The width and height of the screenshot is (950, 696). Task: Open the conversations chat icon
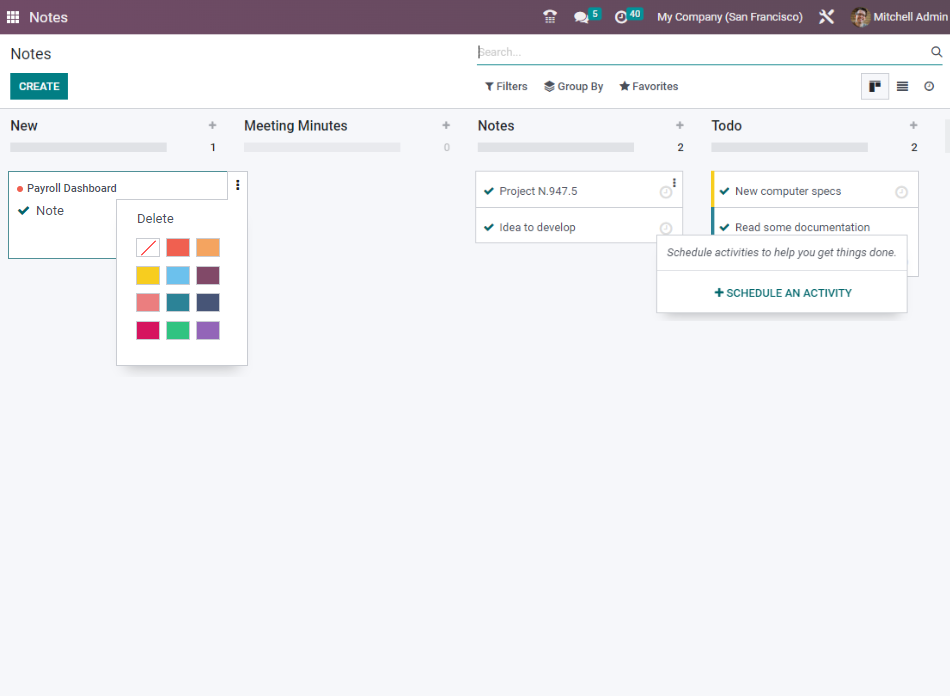pos(581,17)
